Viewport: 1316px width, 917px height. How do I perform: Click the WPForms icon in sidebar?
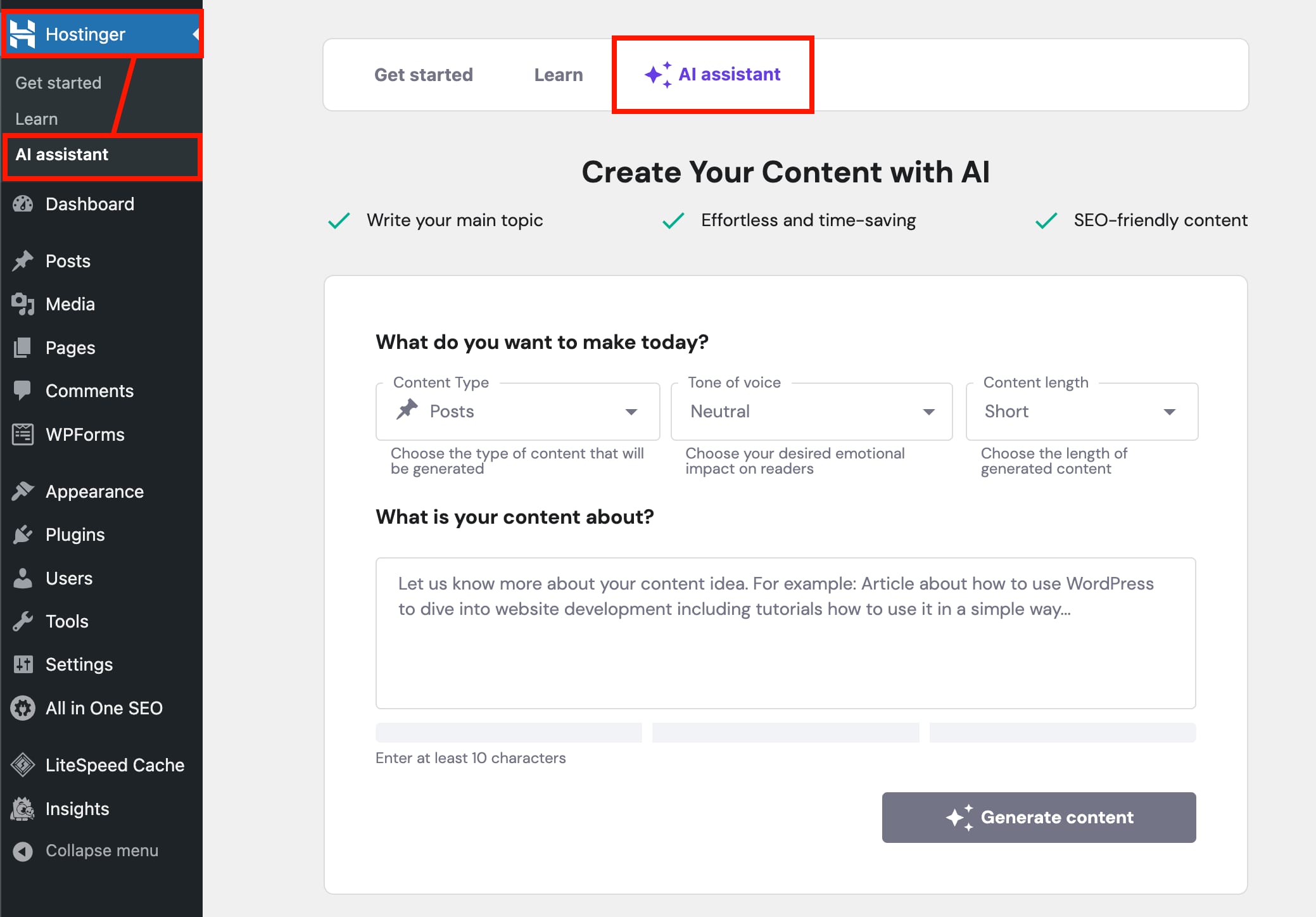[23, 434]
